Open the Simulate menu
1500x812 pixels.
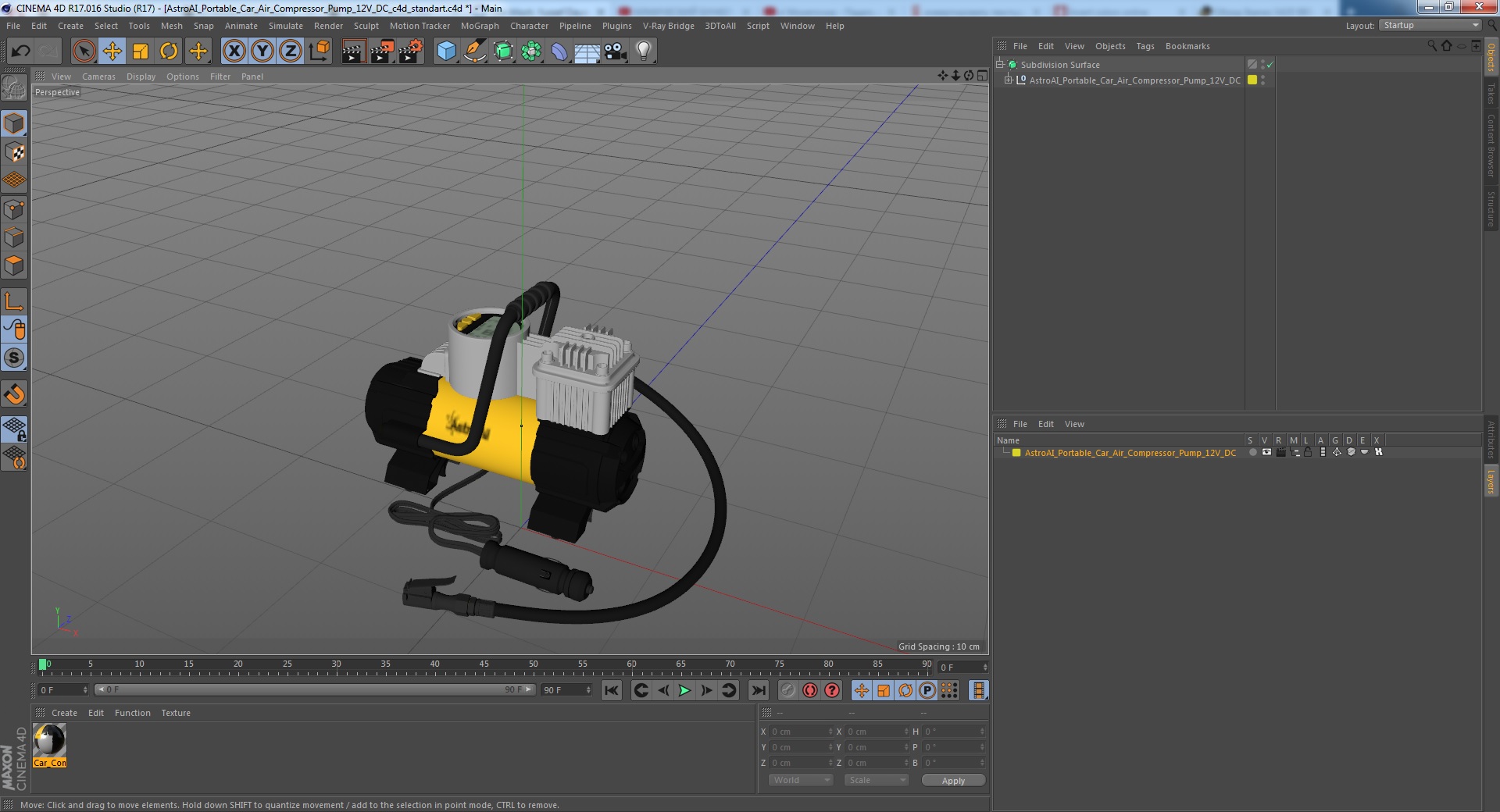tap(286, 26)
